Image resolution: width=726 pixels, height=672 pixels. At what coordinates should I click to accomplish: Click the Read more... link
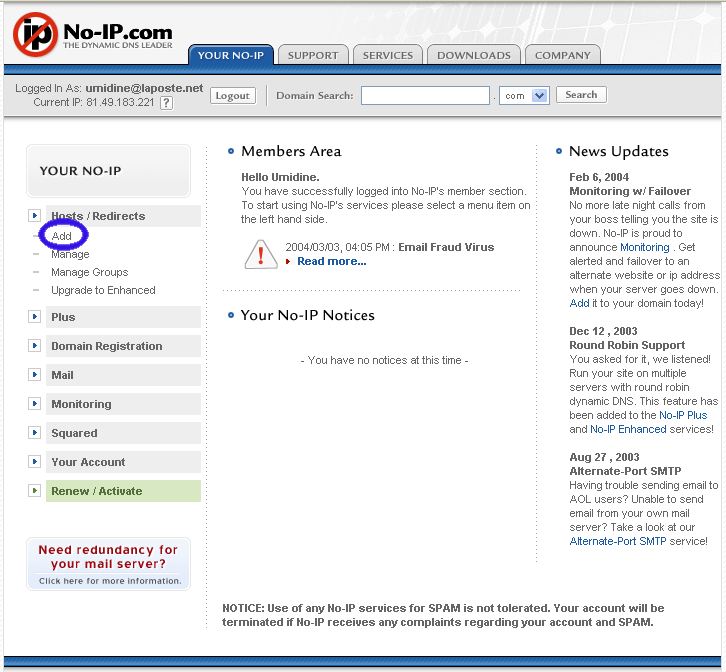pos(332,261)
